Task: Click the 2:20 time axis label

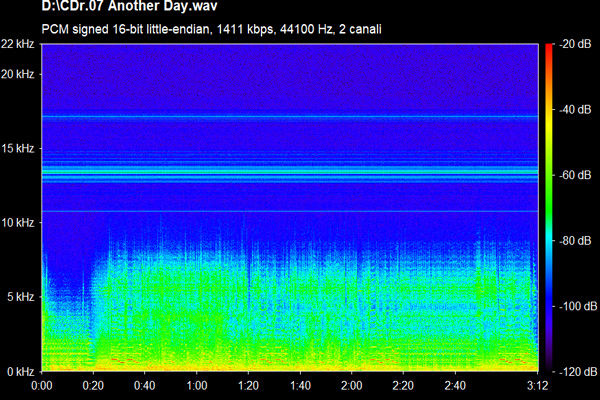Action: point(403,385)
